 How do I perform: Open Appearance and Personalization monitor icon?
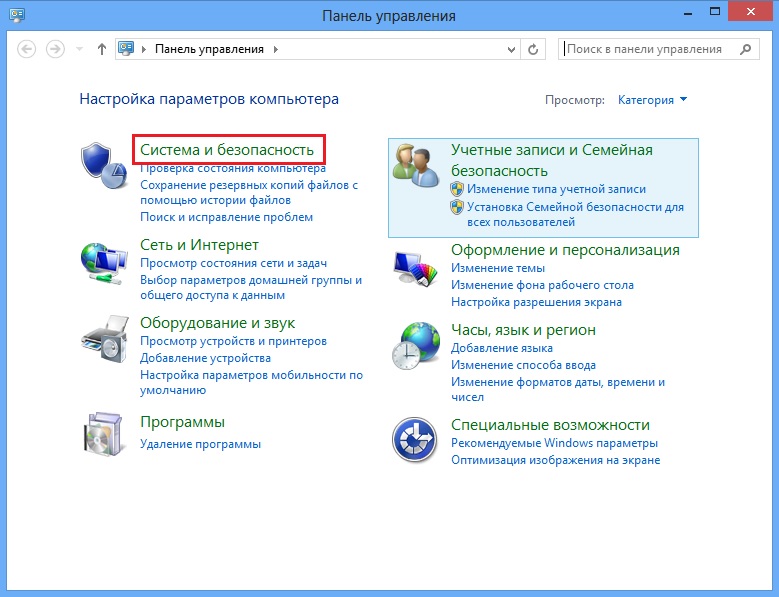(415, 268)
